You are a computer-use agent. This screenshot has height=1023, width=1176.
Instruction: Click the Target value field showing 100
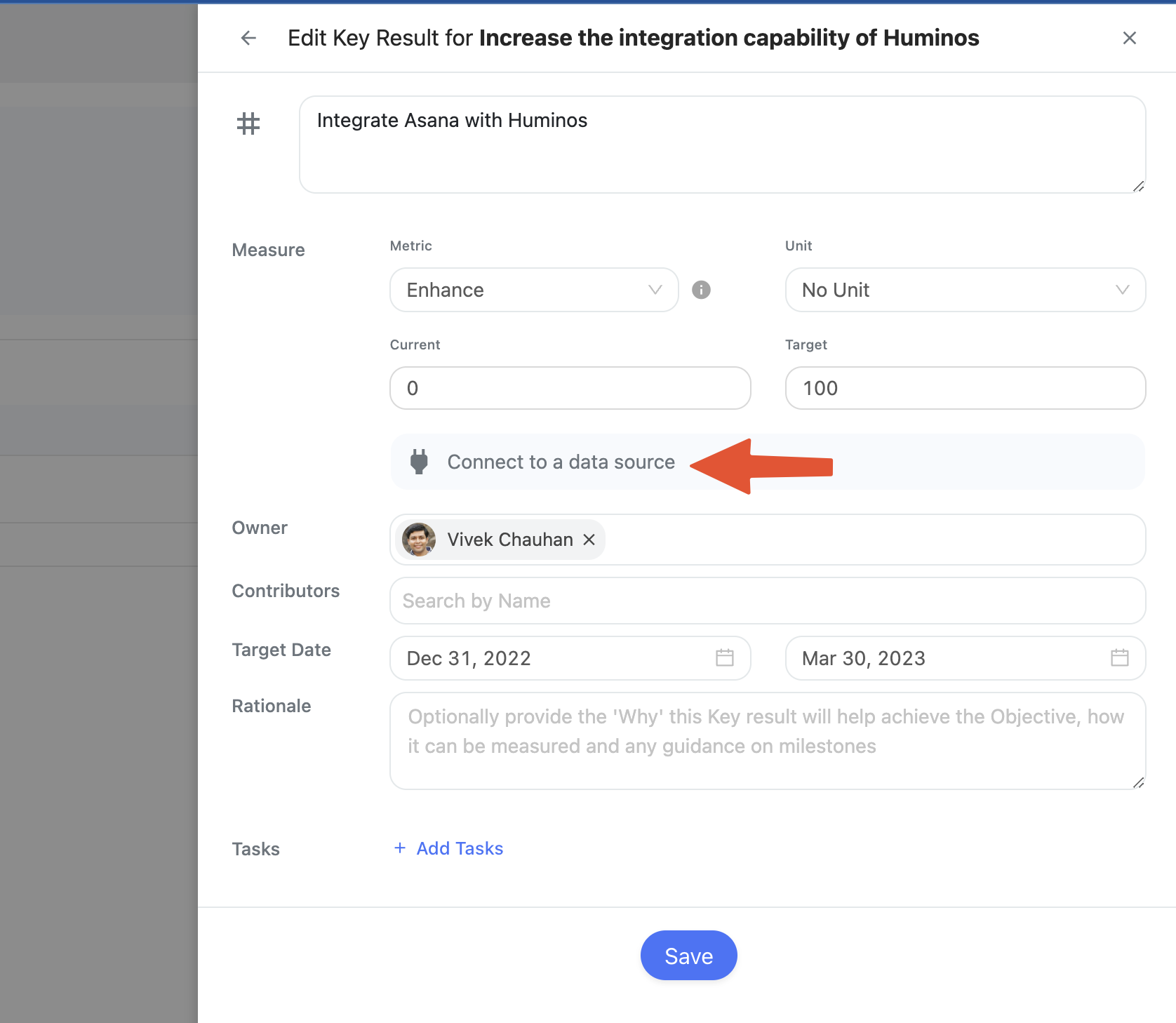(x=965, y=388)
